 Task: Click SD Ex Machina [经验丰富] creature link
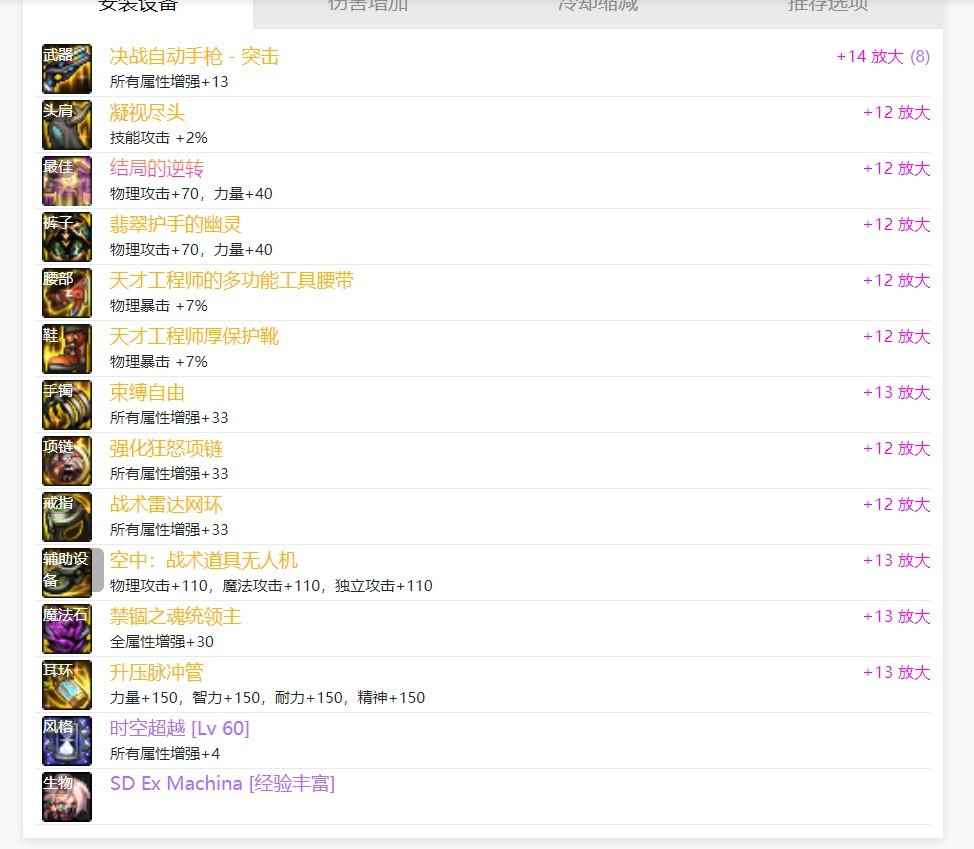tap(222, 784)
